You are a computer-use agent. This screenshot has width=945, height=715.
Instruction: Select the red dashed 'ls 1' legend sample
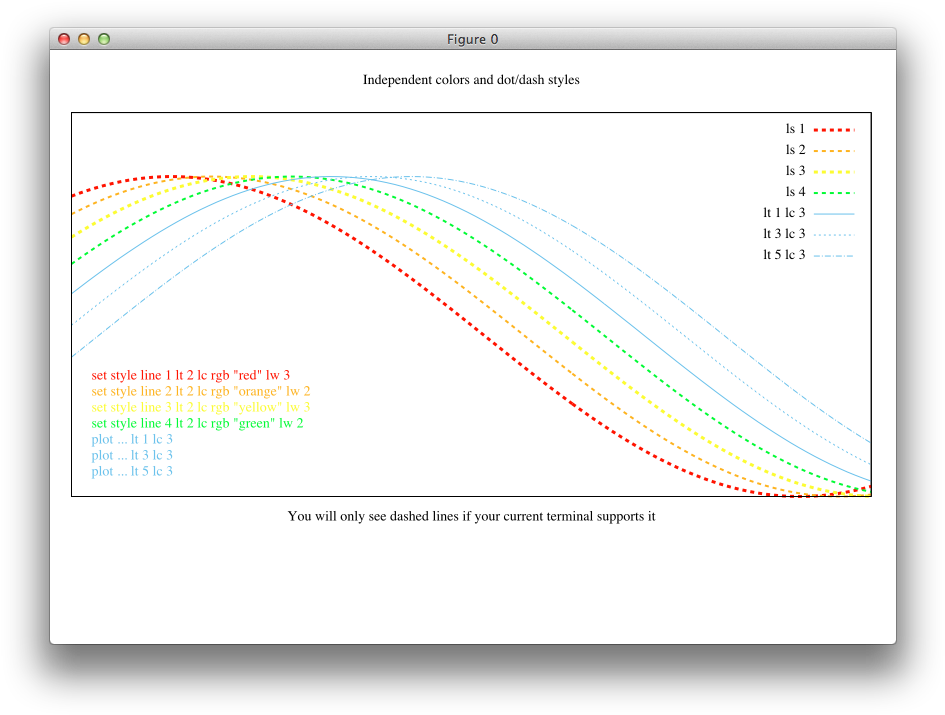[x=833, y=128]
